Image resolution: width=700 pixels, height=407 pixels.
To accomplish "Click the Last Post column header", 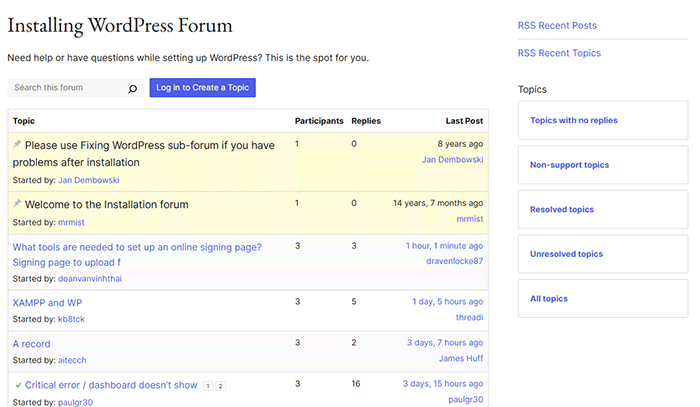I will click(464, 121).
